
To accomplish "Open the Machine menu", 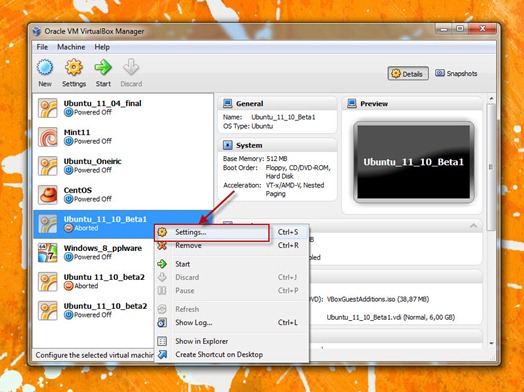I will pos(71,47).
